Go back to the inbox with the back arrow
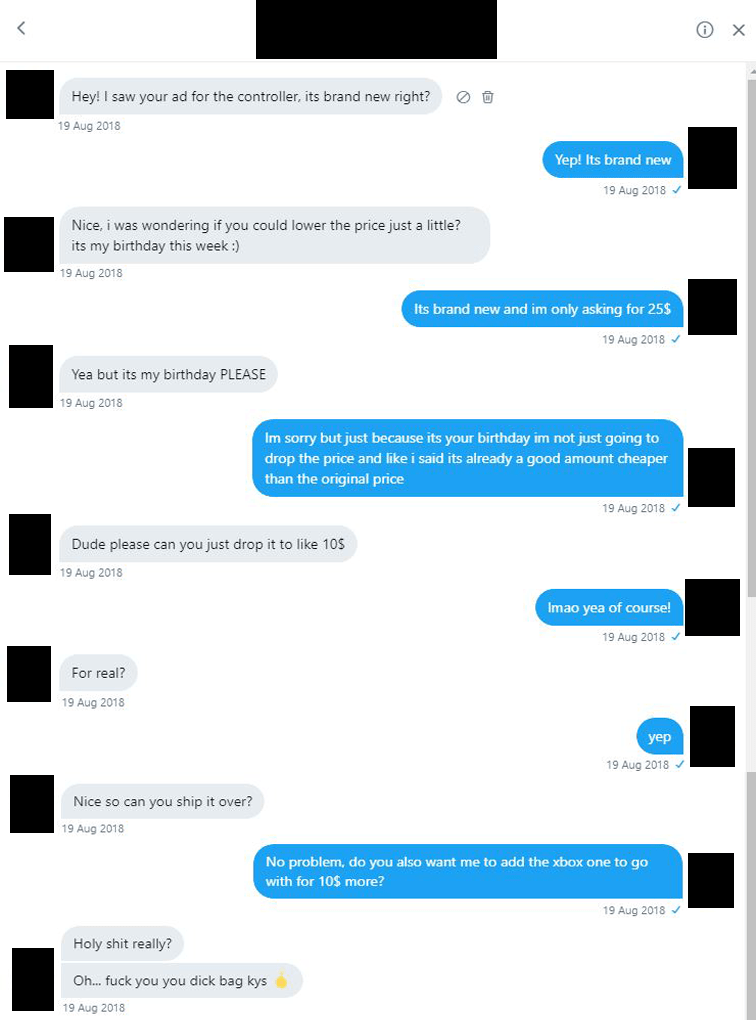Viewport: 756px width, 1020px height. tap(20, 29)
